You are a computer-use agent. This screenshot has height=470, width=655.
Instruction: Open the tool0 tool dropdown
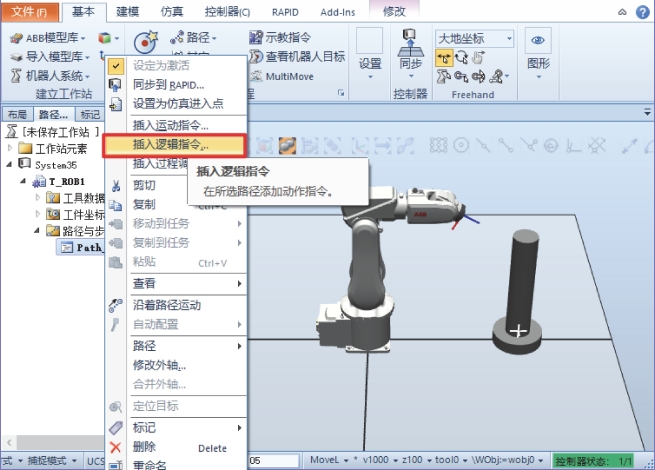tap(450, 460)
